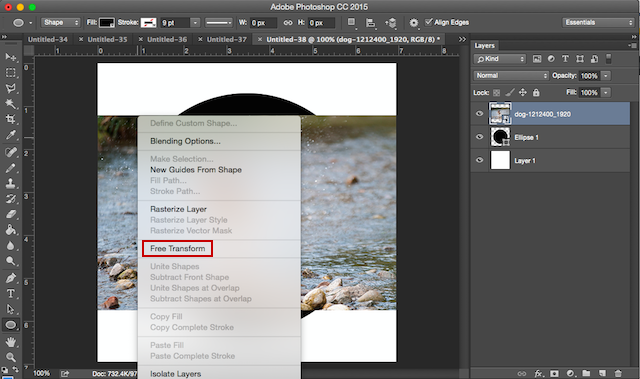Open the Essentials workspace dropdown
Image resolution: width=640 pixels, height=379 pixels.
598,22
